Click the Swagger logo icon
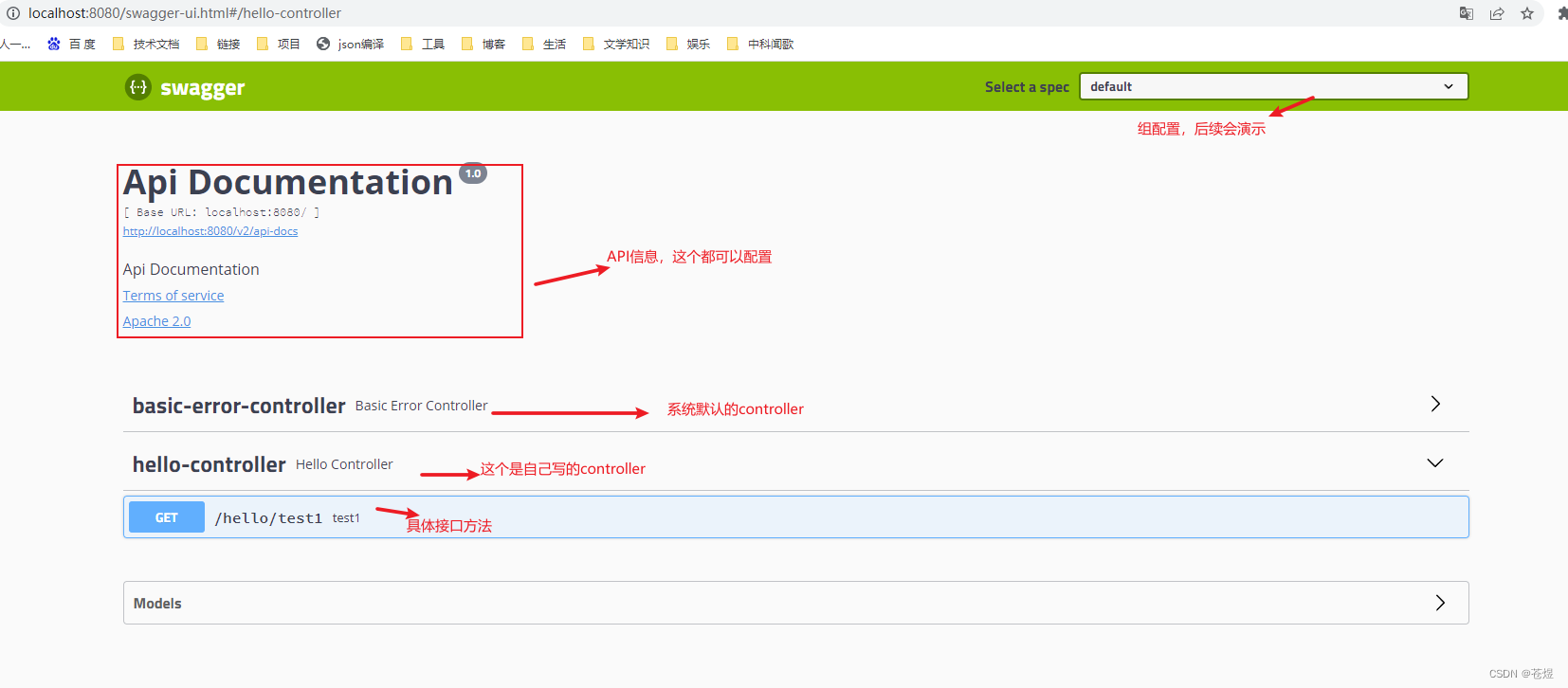The height and width of the screenshot is (688, 1568). coord(138,87)
